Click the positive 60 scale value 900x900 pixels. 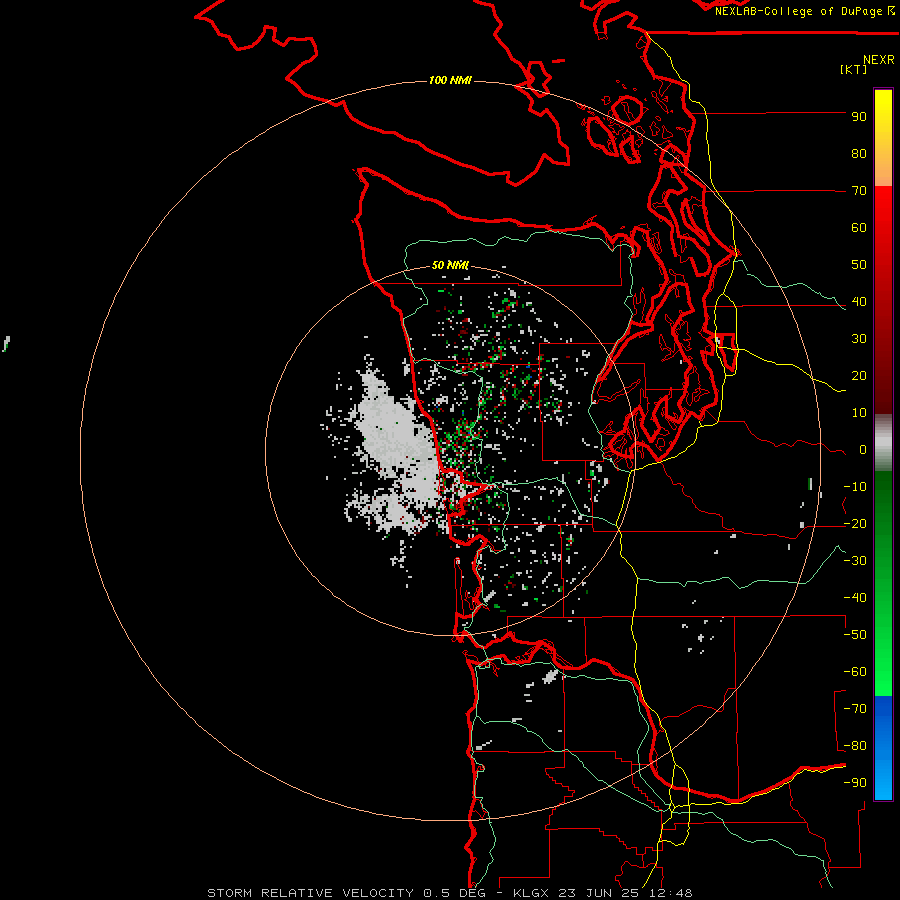click(x=859, y=228)
